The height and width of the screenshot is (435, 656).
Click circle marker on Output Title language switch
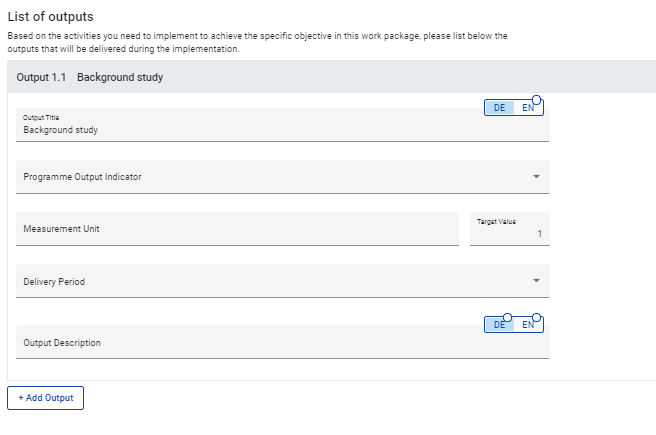click(x=537, y=100)
